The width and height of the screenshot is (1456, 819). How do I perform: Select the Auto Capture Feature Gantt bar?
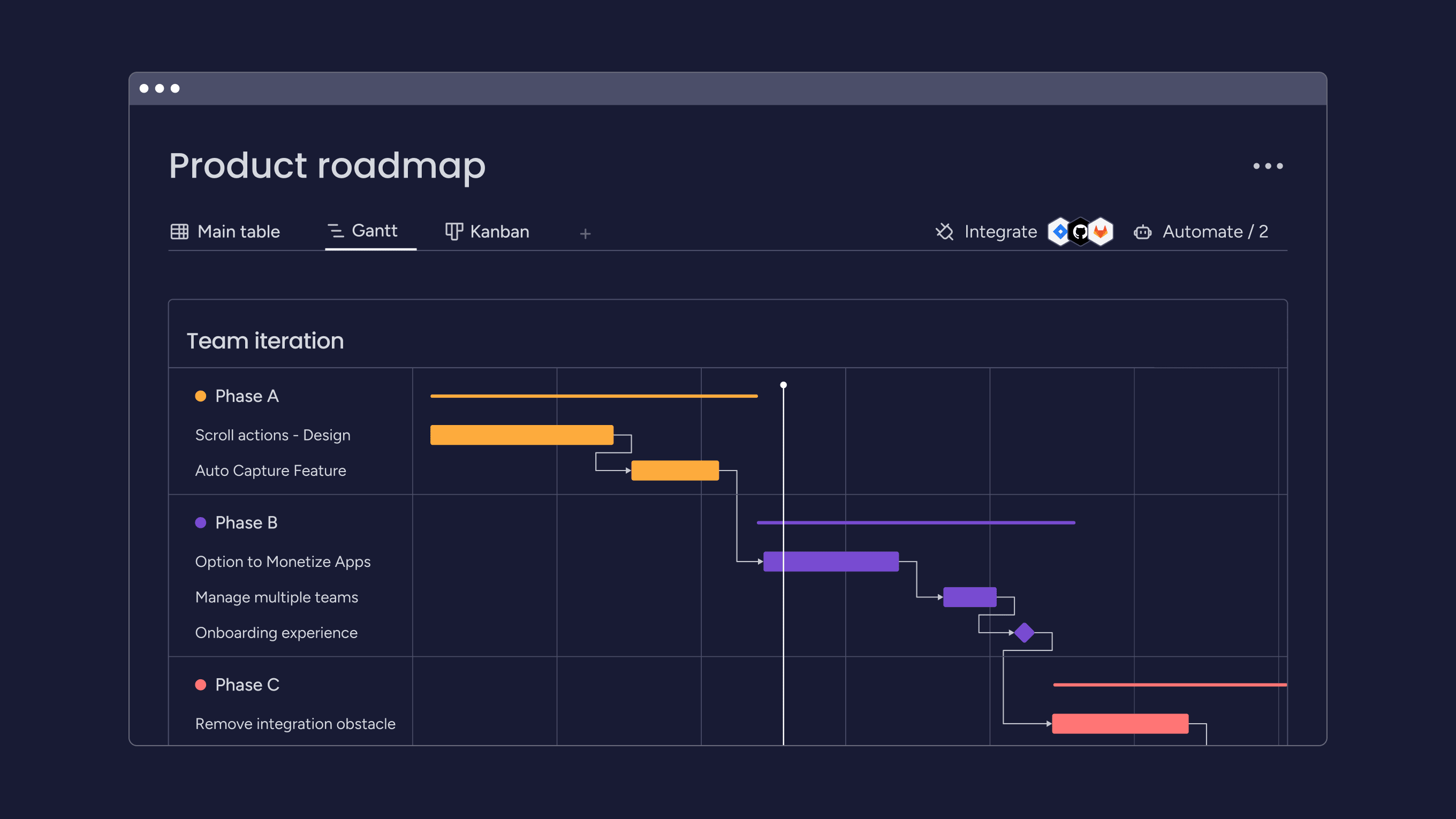pyautogui.click(x=675, y=470)
